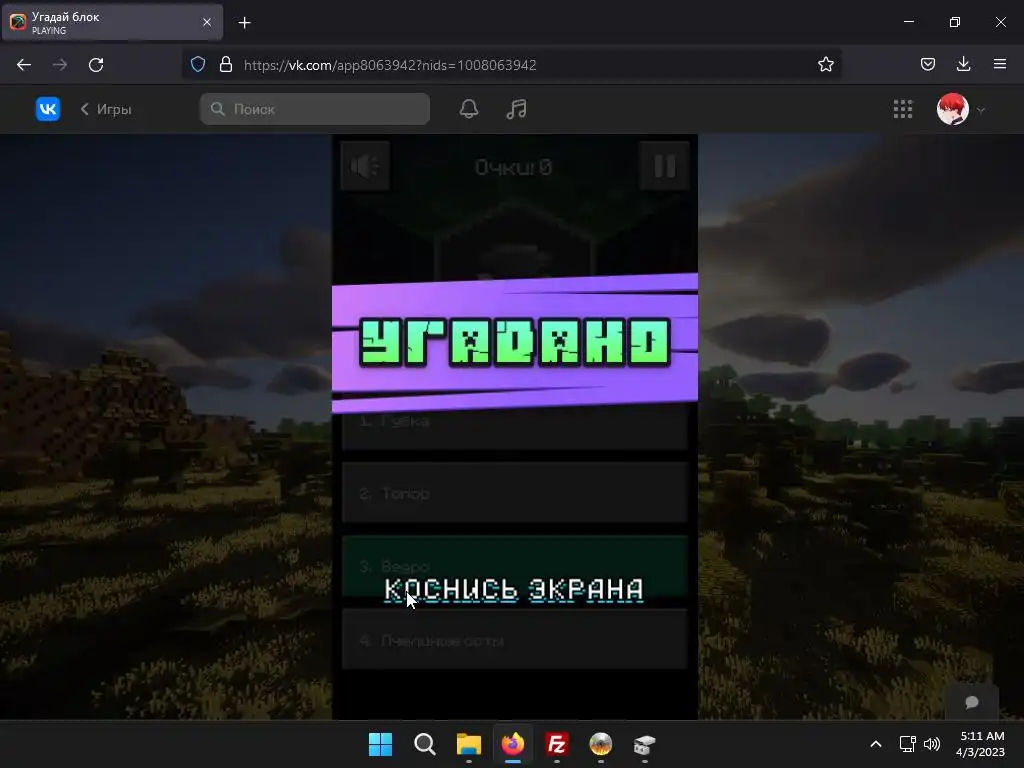Select the vk.com address bar URL
Viewport: 1024px width, 768px height.
point(390,65)
